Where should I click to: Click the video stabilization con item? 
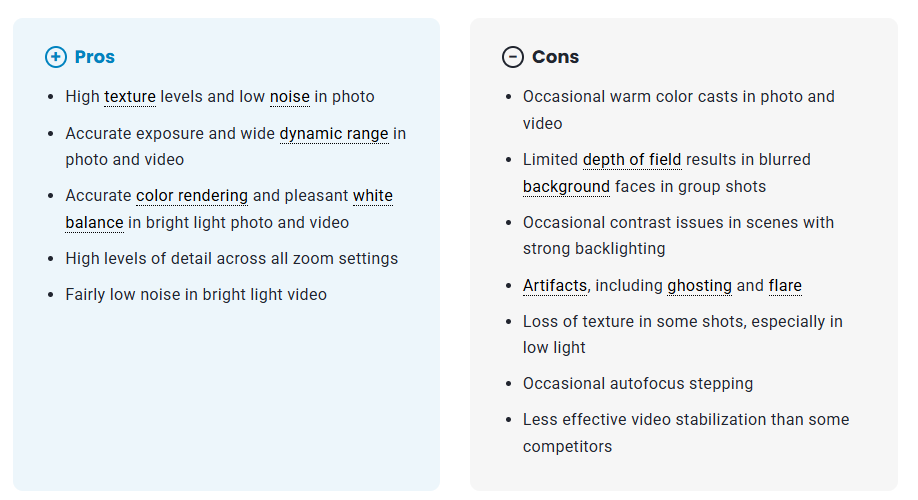coord(686,420)
